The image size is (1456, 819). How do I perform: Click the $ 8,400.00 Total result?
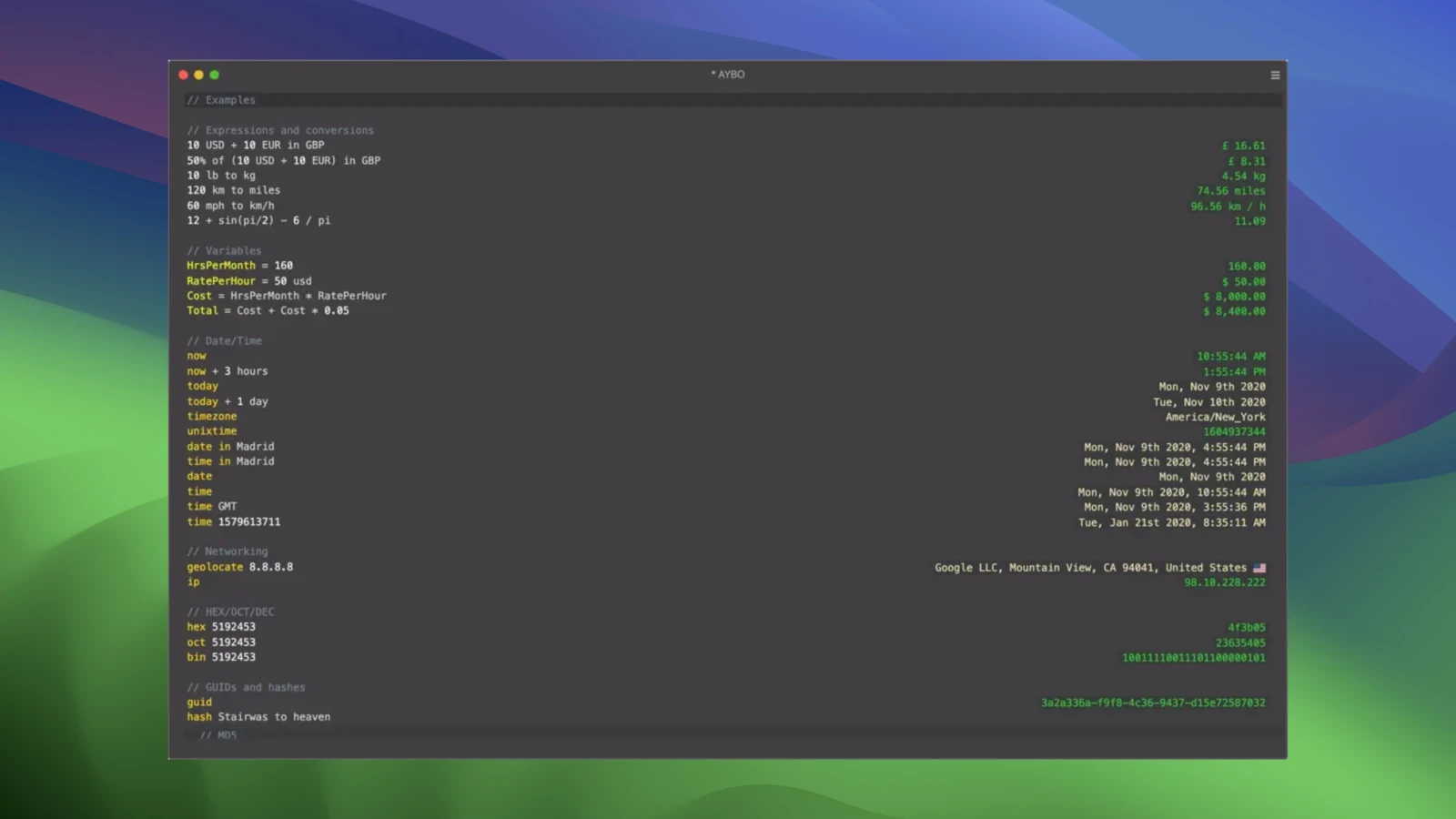pos(1234,311)
